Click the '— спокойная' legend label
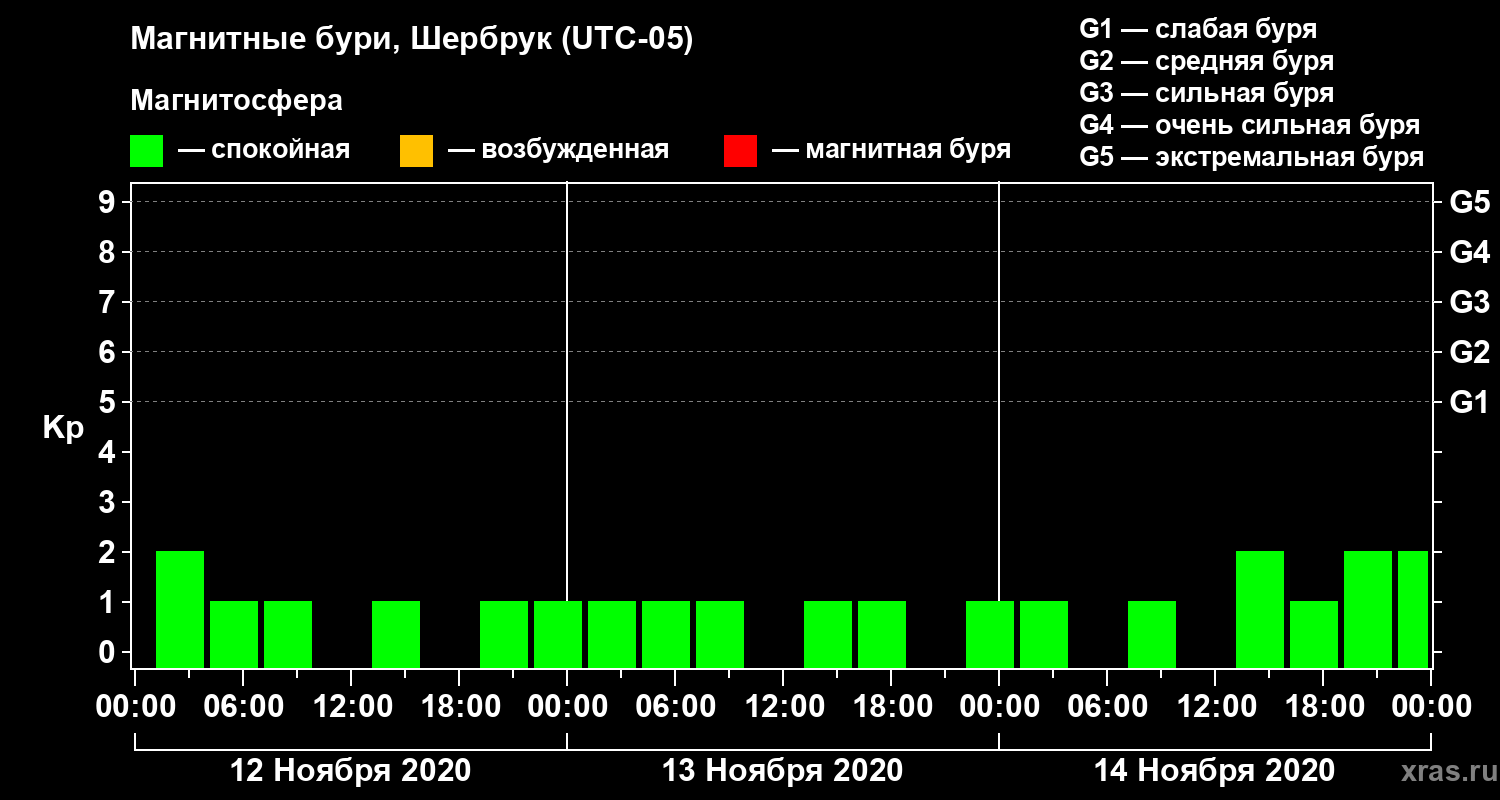This screenshot has height=800, width=1500. [264, 151]
